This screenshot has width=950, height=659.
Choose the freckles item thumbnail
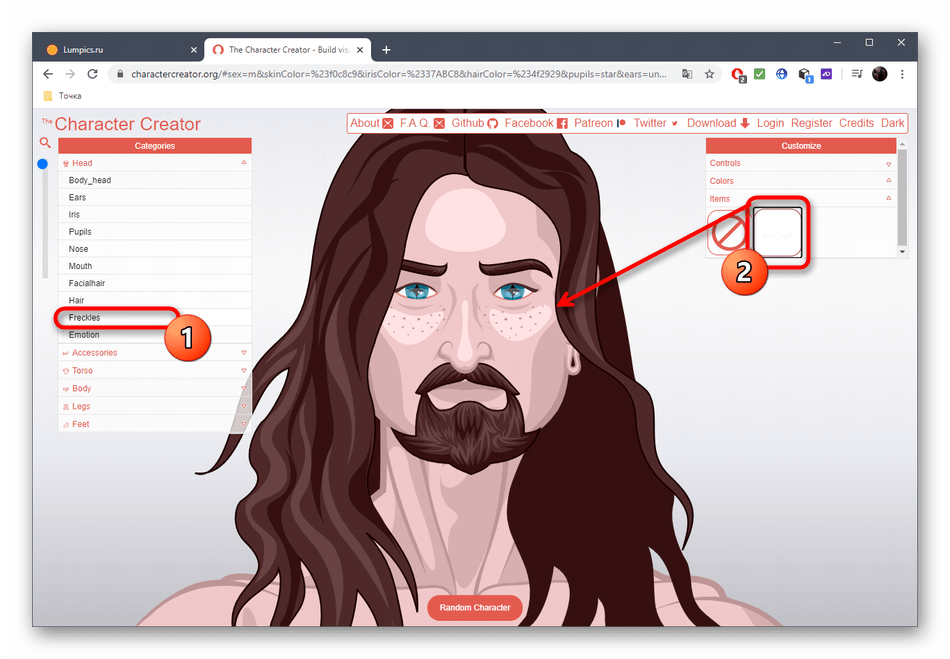coord(777,232)
